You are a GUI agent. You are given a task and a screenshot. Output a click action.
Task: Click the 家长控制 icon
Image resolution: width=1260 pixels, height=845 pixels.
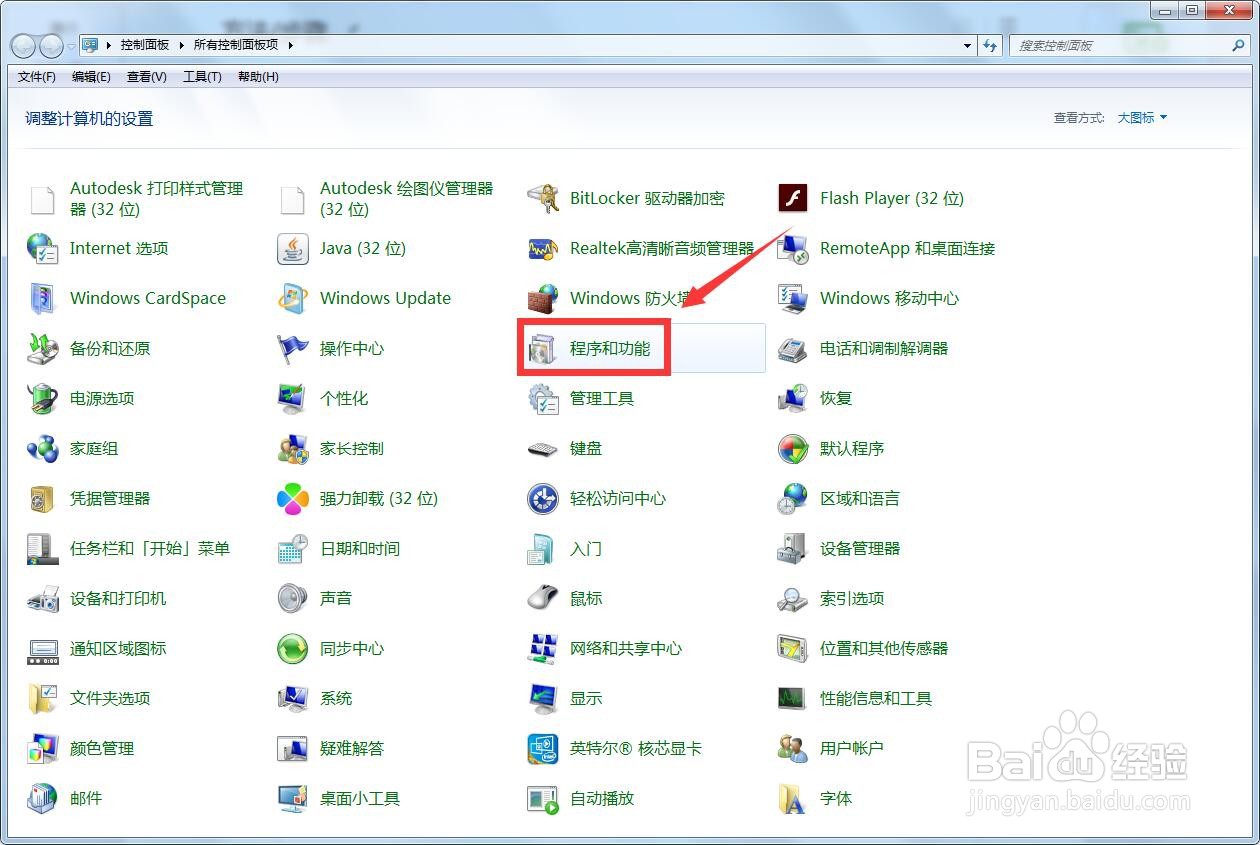point(293,448)
